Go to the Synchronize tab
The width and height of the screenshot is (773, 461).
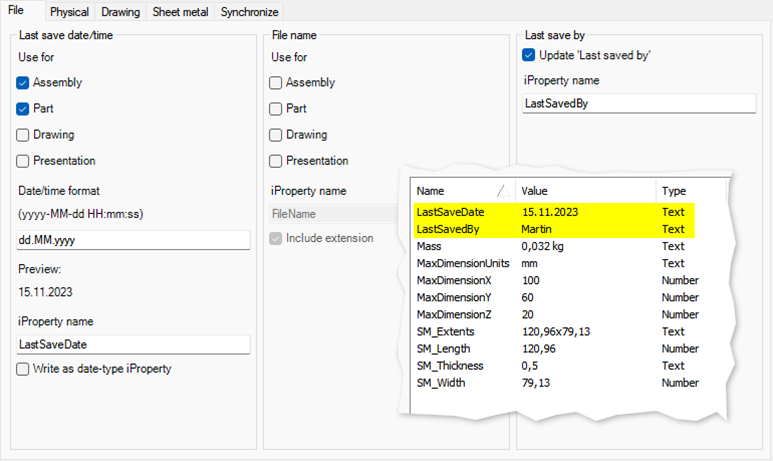pos(249,12)
